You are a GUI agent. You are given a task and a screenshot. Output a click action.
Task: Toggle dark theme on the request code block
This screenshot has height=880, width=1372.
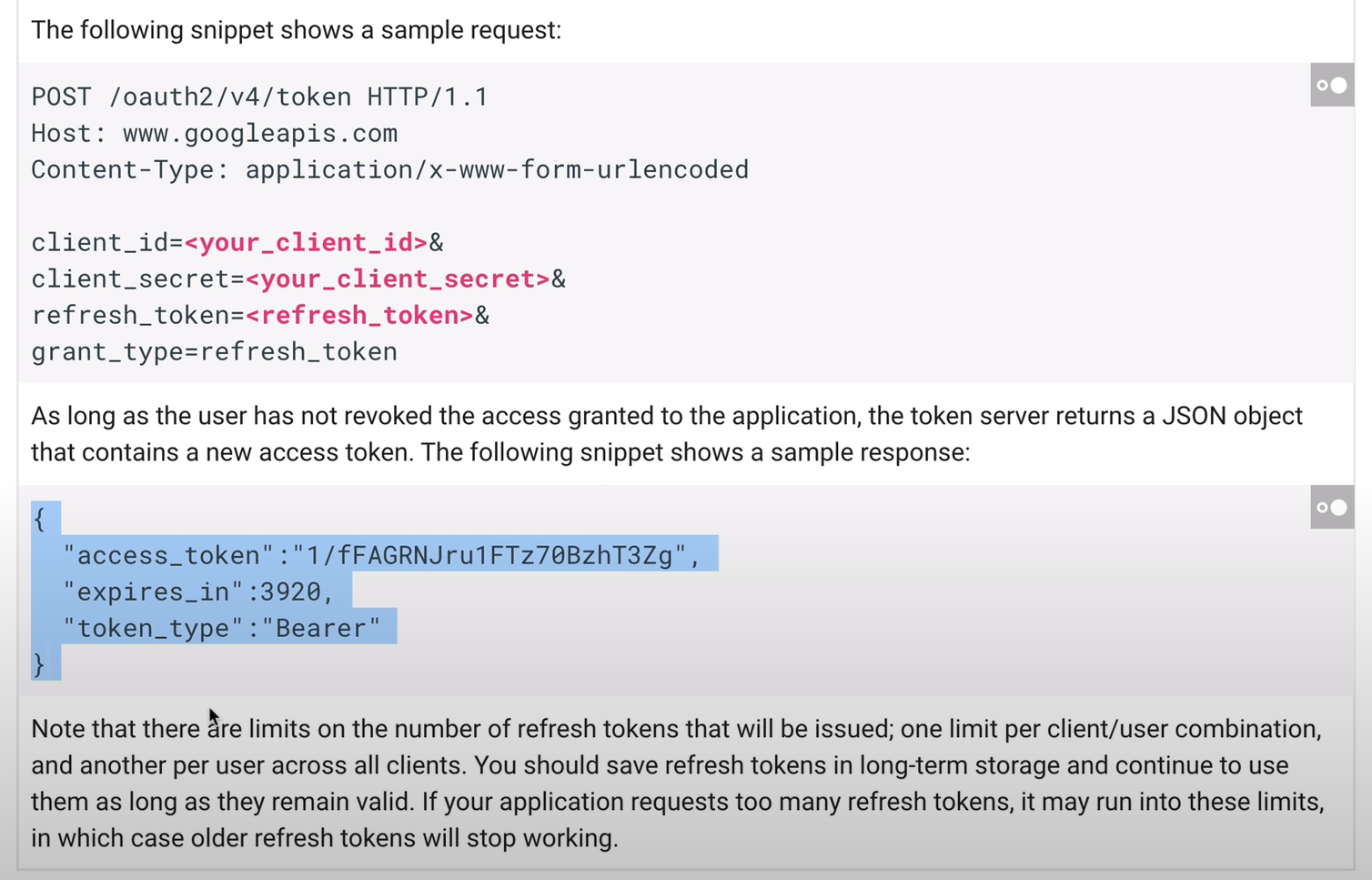(x=1332, y=85)
